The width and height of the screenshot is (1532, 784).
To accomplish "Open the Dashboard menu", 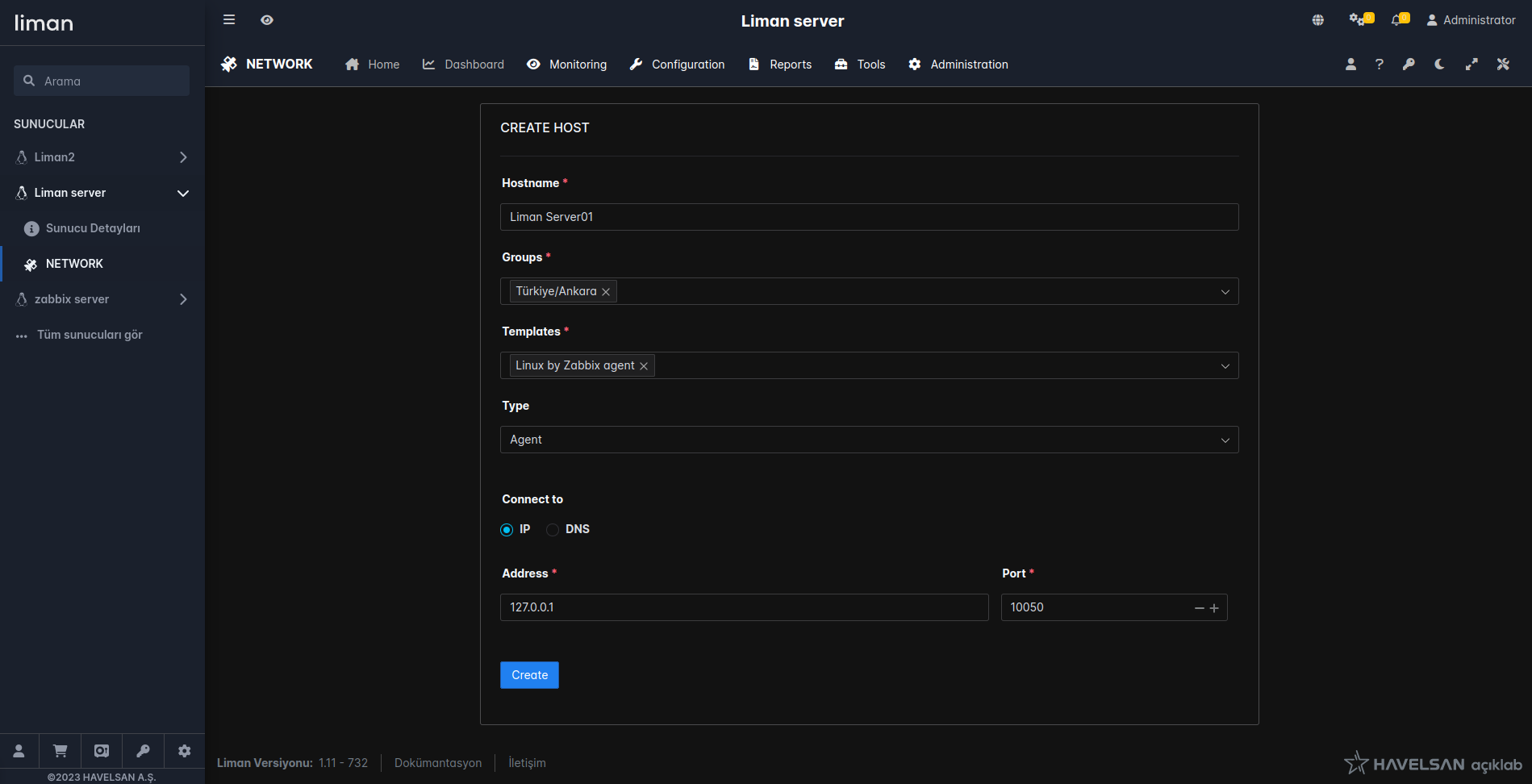I will (463, 65).
